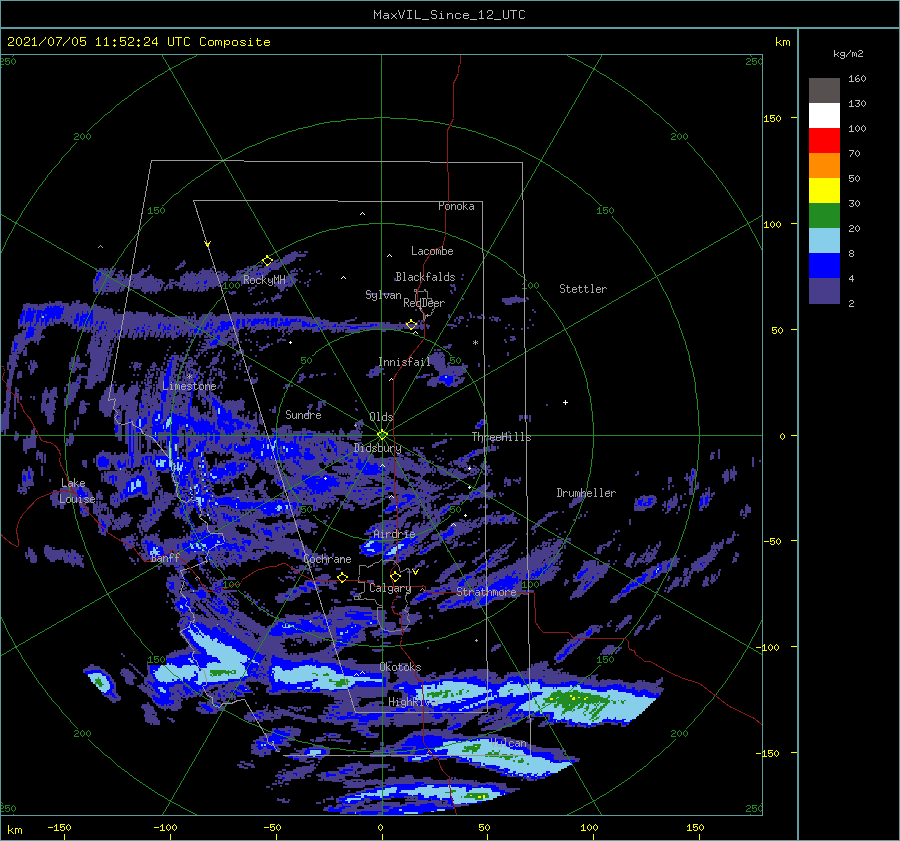This screenshot has height=841, width=900.
Task: Pick the red 70-100 legend swatch
Action: coord(824,141)
